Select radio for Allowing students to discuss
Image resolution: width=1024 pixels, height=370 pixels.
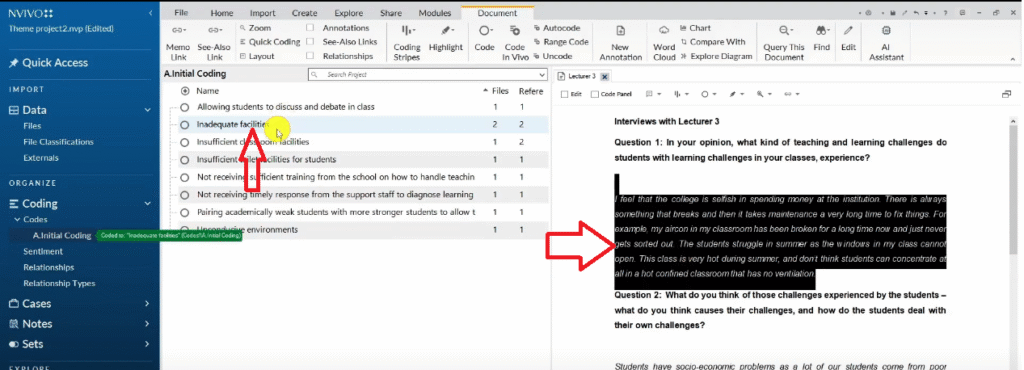tap(184, 107)
